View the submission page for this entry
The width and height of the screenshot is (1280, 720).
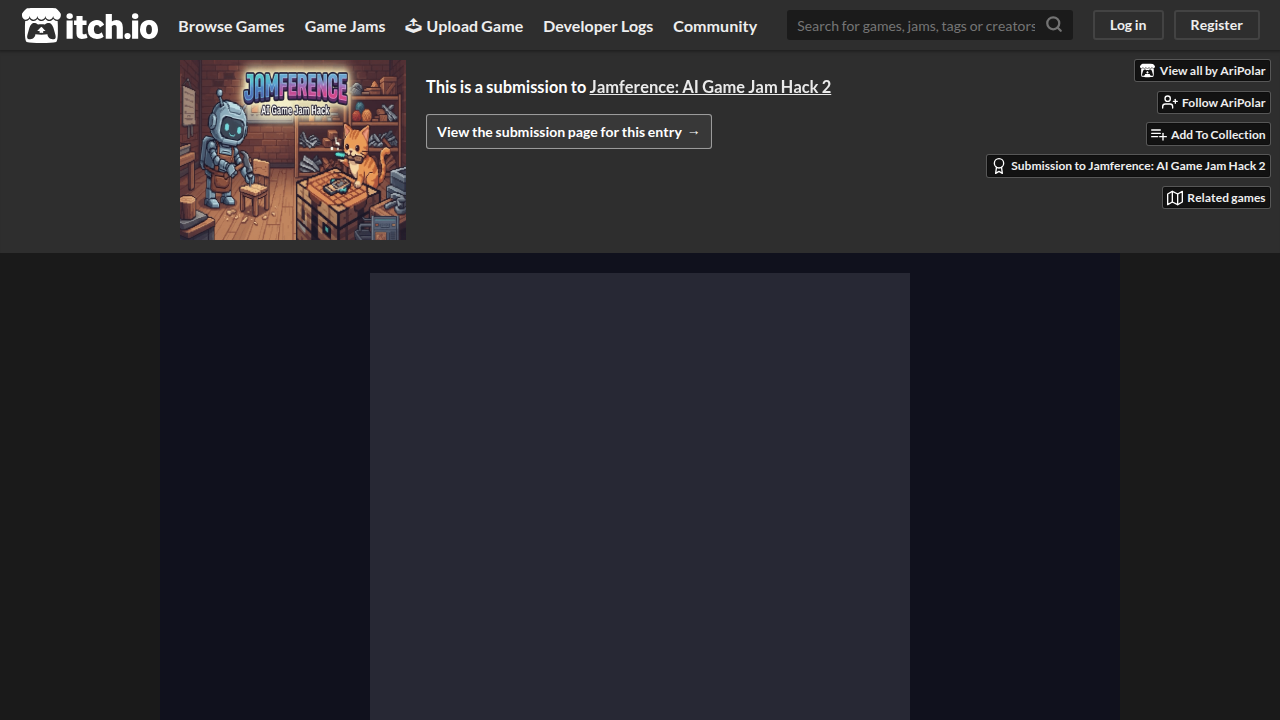[x=569, y=132]
